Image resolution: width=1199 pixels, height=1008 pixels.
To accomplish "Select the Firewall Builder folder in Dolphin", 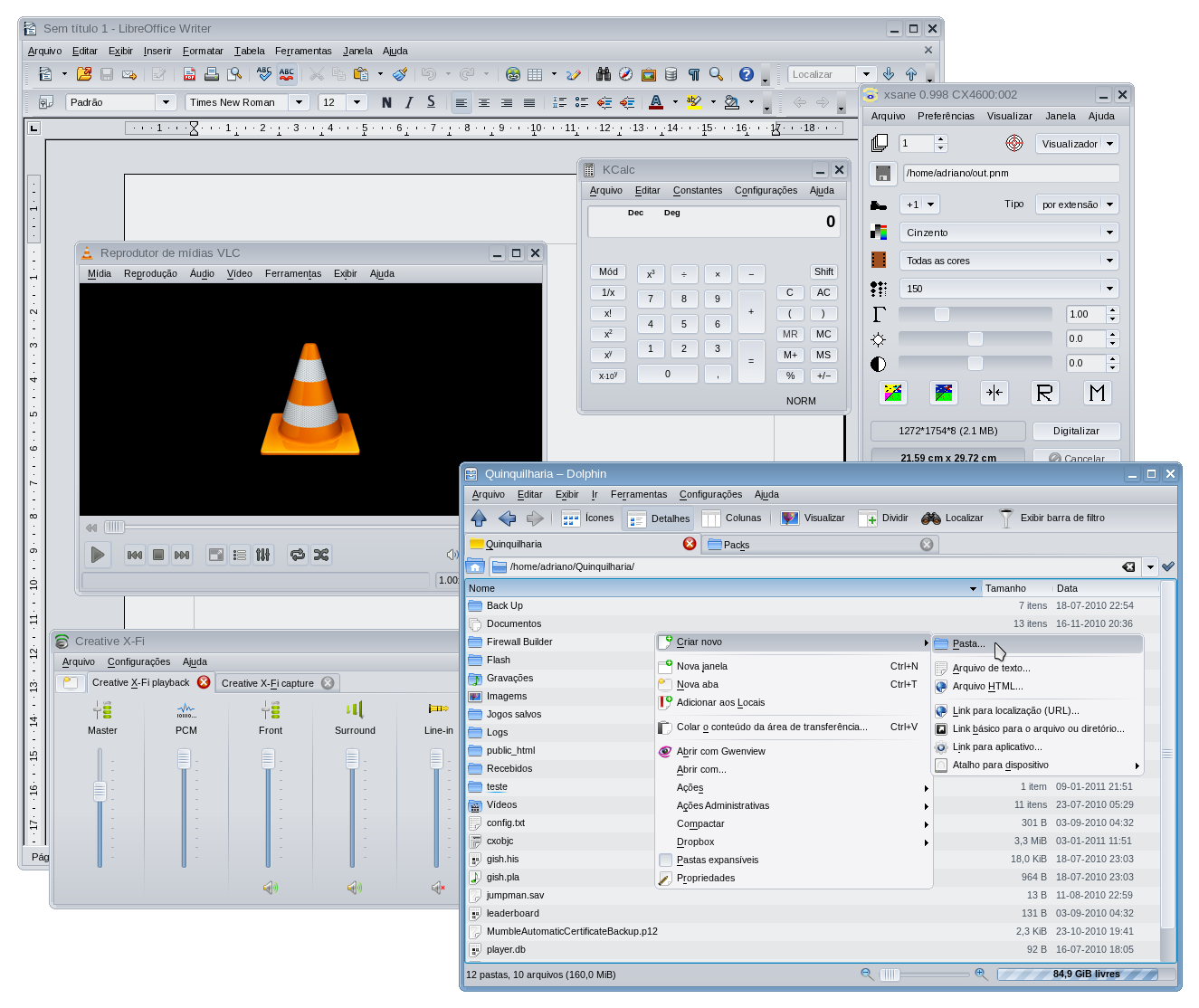I will 519,642.
